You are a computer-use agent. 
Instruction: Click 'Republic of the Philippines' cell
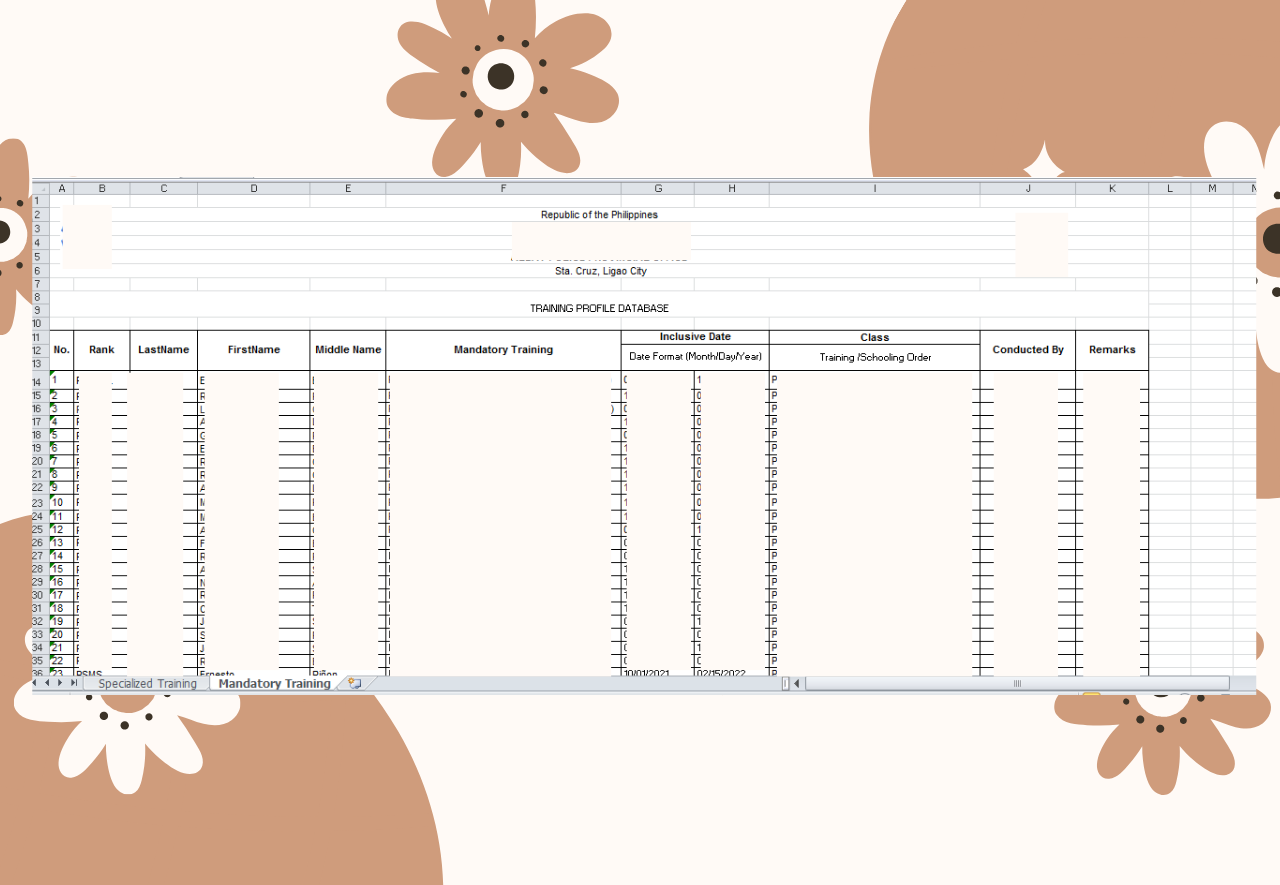tap(599, 215)
